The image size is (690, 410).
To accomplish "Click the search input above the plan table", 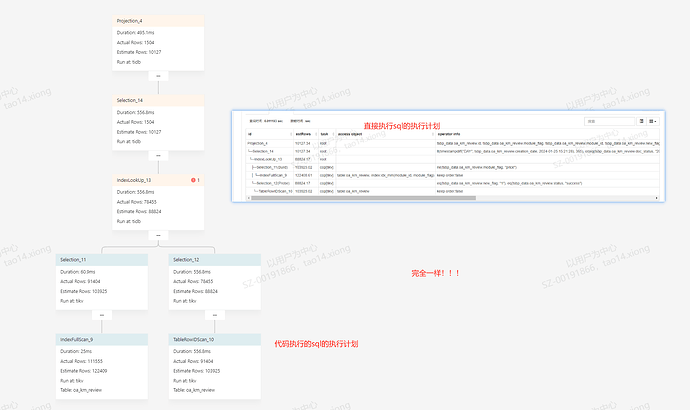I will (609, 121).
